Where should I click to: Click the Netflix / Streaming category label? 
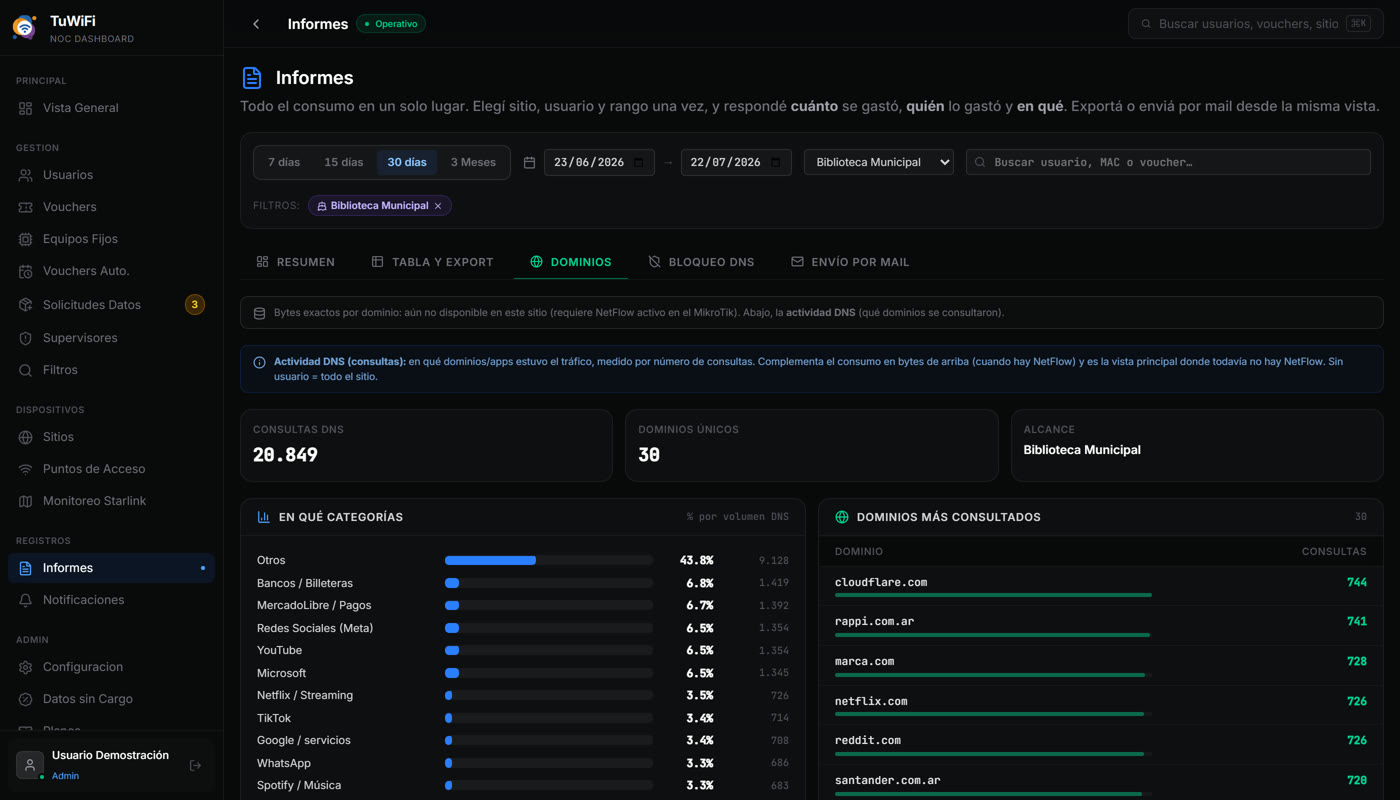[305, 695]
